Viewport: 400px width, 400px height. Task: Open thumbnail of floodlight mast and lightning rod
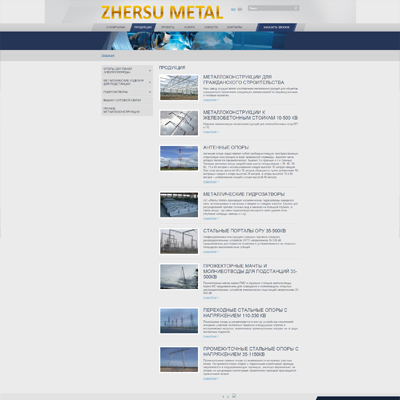179,277
